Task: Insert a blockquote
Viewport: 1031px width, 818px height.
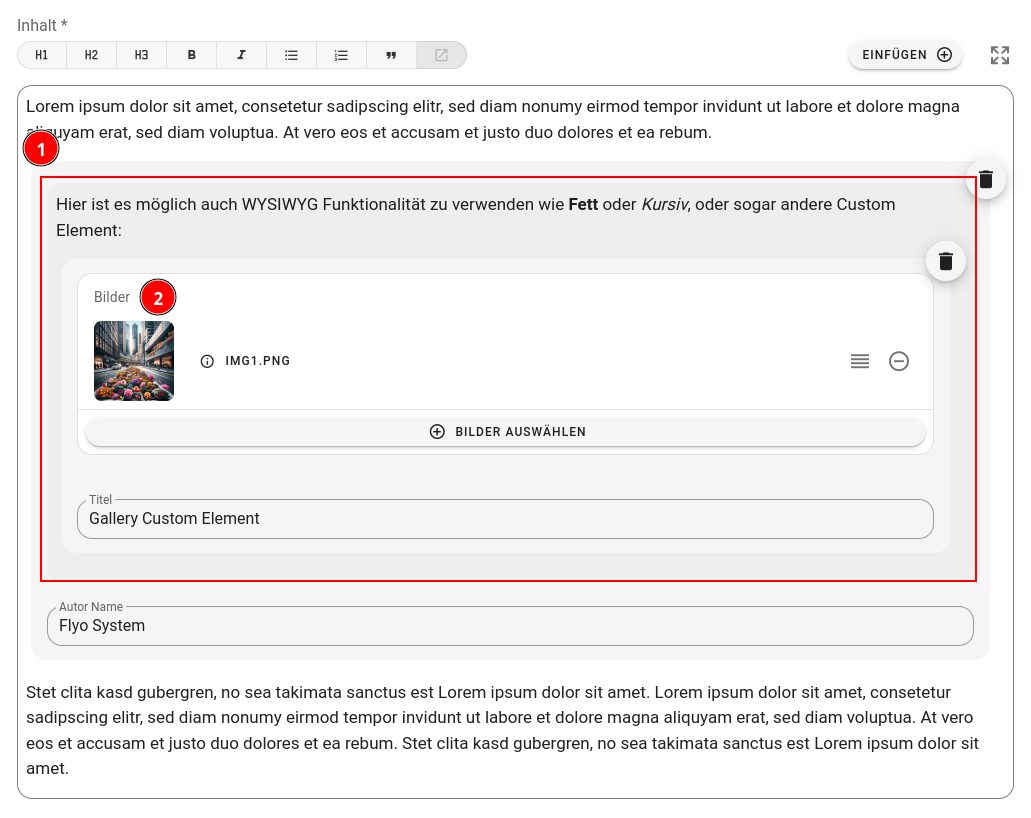Action: click(391, 55)
